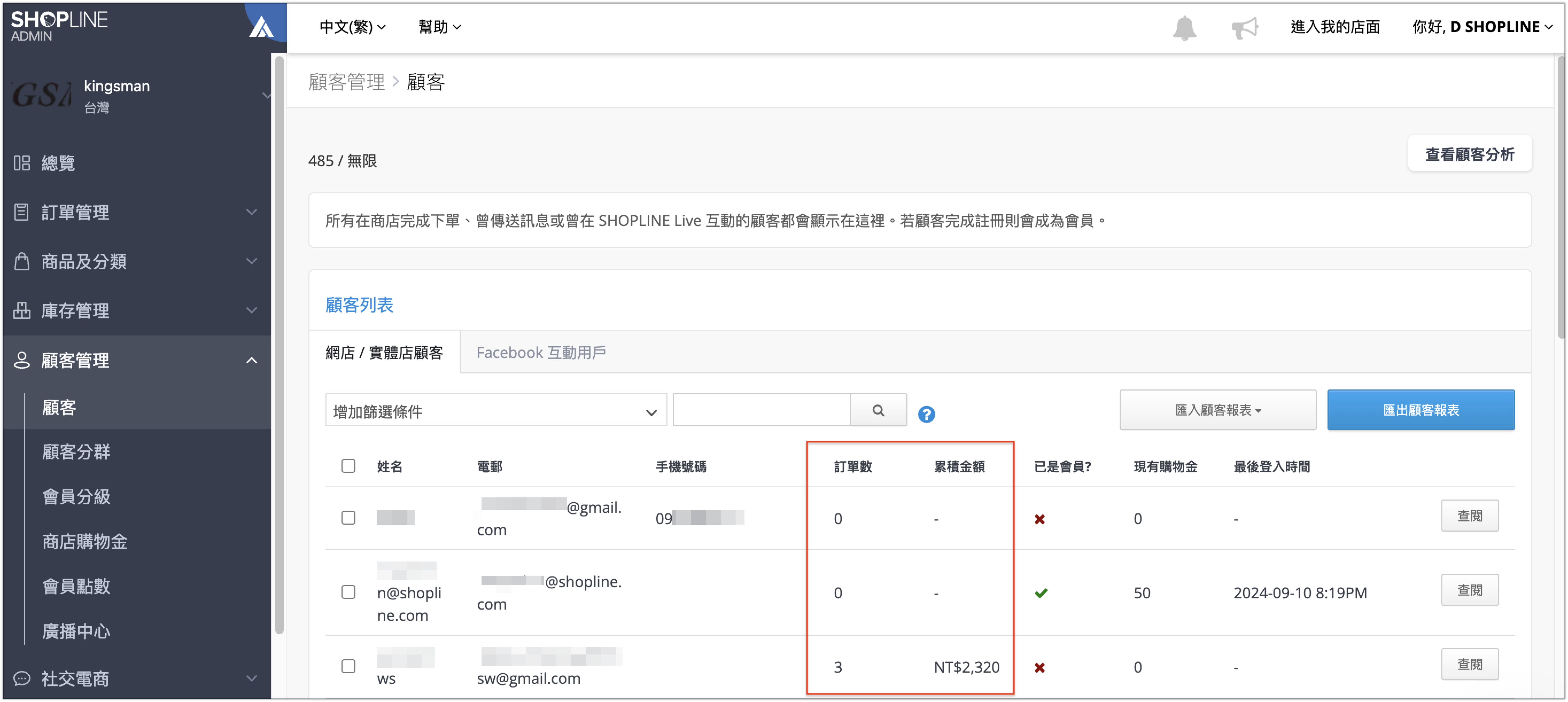Toggle the select-all checkbox in table header
Screen dimensions: 1568x702
pyautogui.click(x=348, y=466)
